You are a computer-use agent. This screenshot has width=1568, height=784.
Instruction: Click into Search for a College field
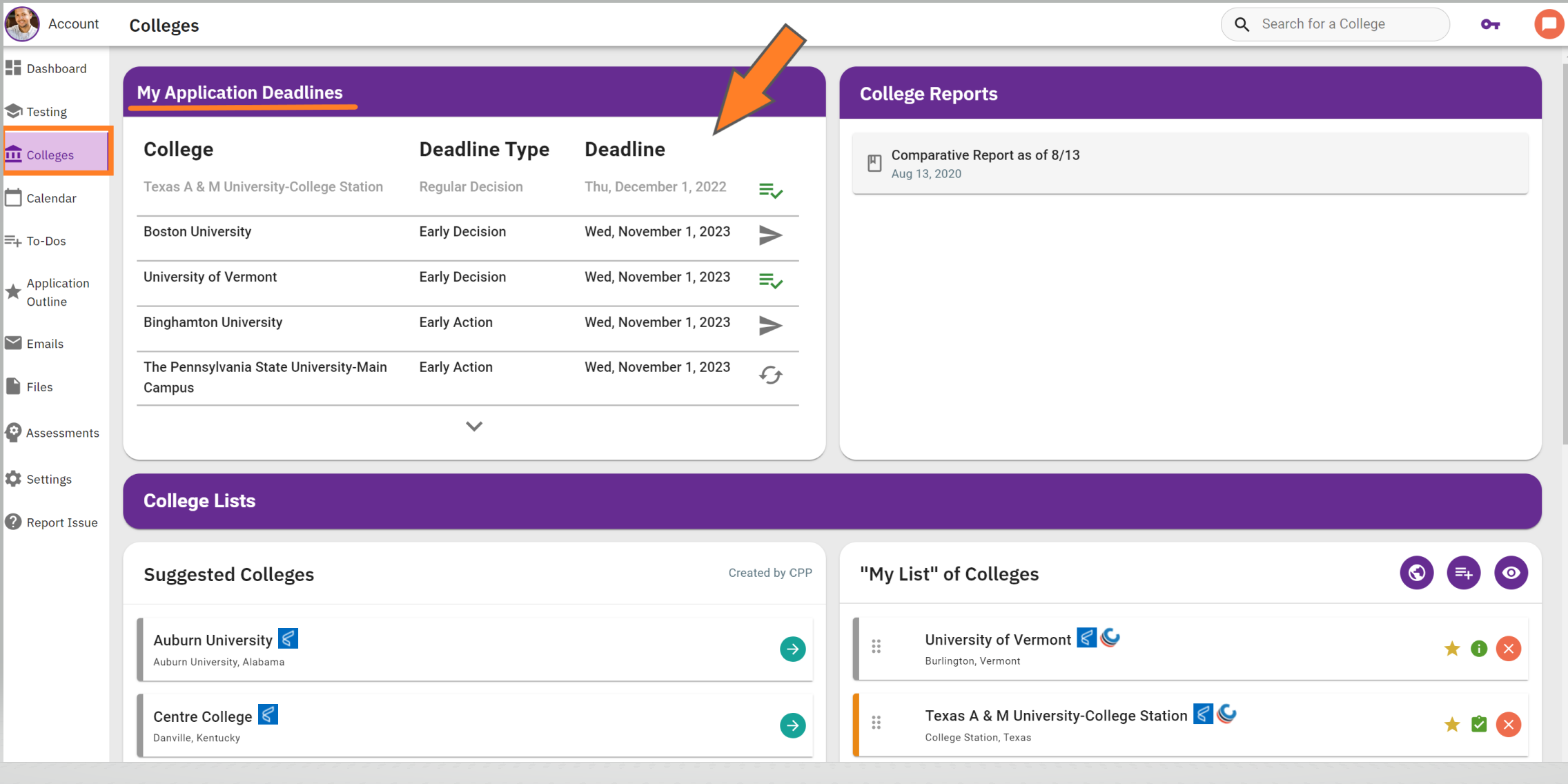(1335, 24)
